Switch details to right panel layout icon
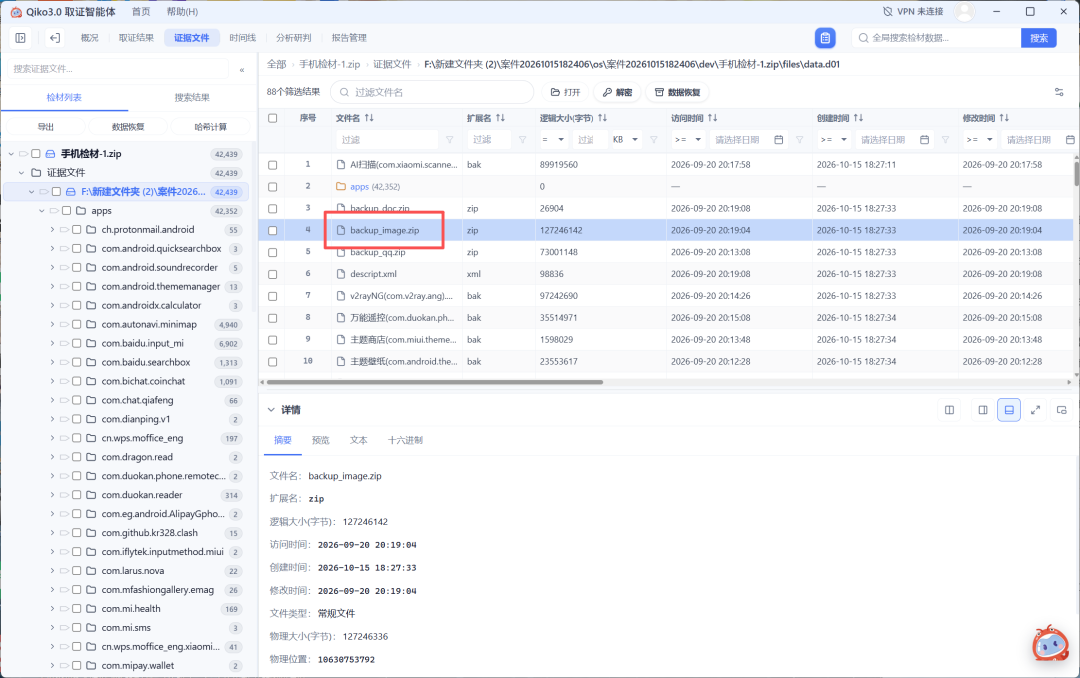The image size is (1080, 678). click(x=983, y=410)
